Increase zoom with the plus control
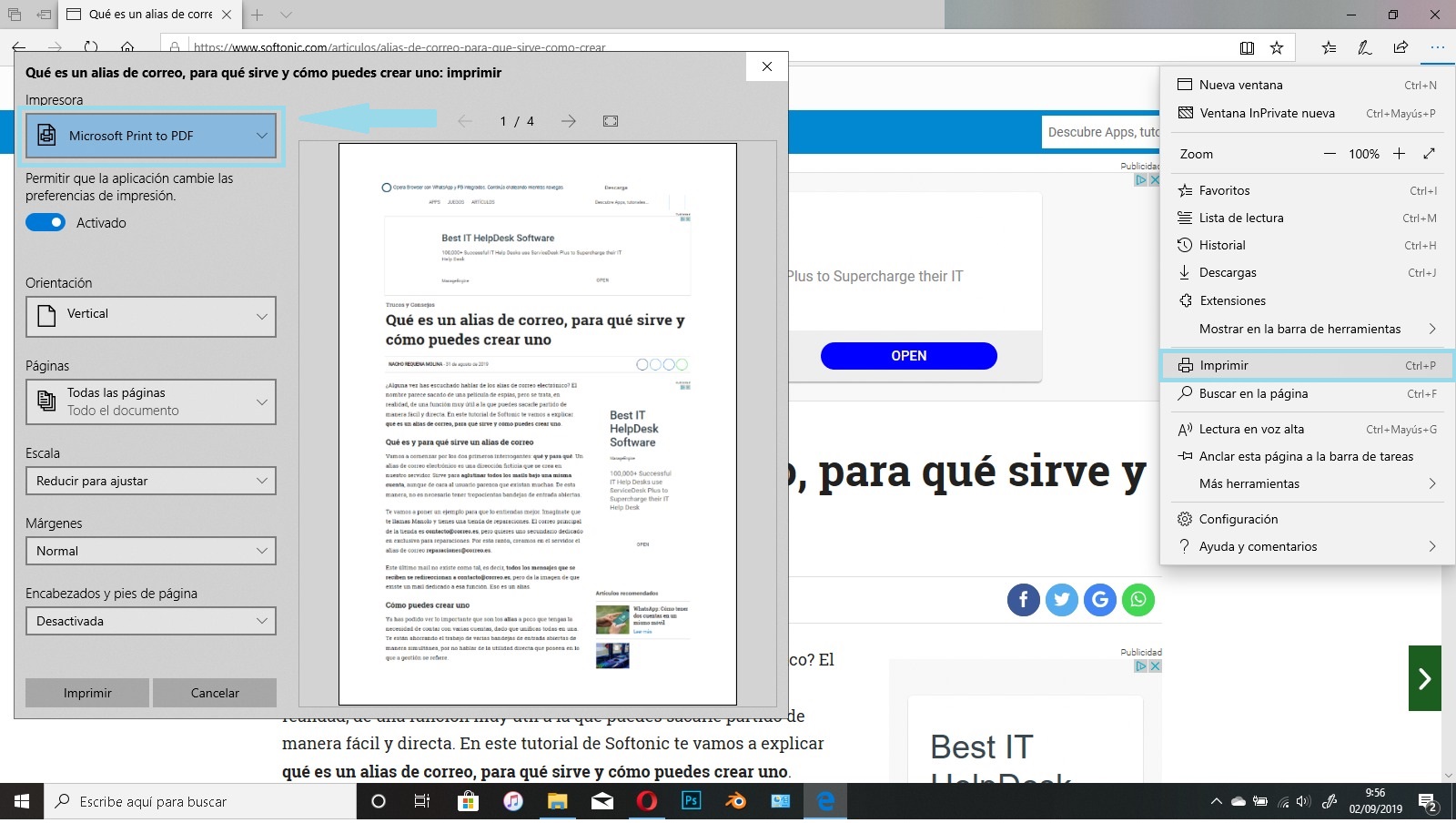The width and height of the screenshot is (1456, 823). [x=1399, y=154]
